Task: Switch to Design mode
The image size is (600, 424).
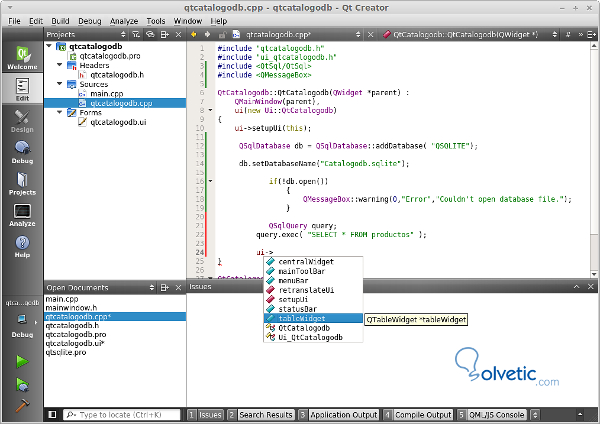Action: click(21, 121)
